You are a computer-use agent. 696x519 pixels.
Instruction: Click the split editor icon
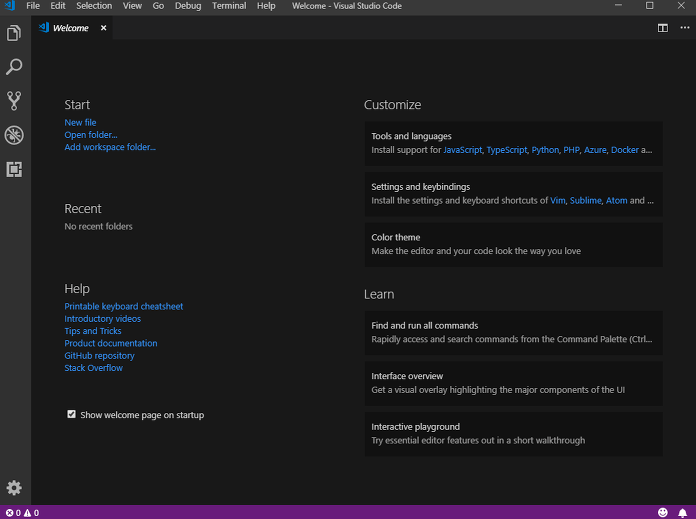click(x=662, y=28)
